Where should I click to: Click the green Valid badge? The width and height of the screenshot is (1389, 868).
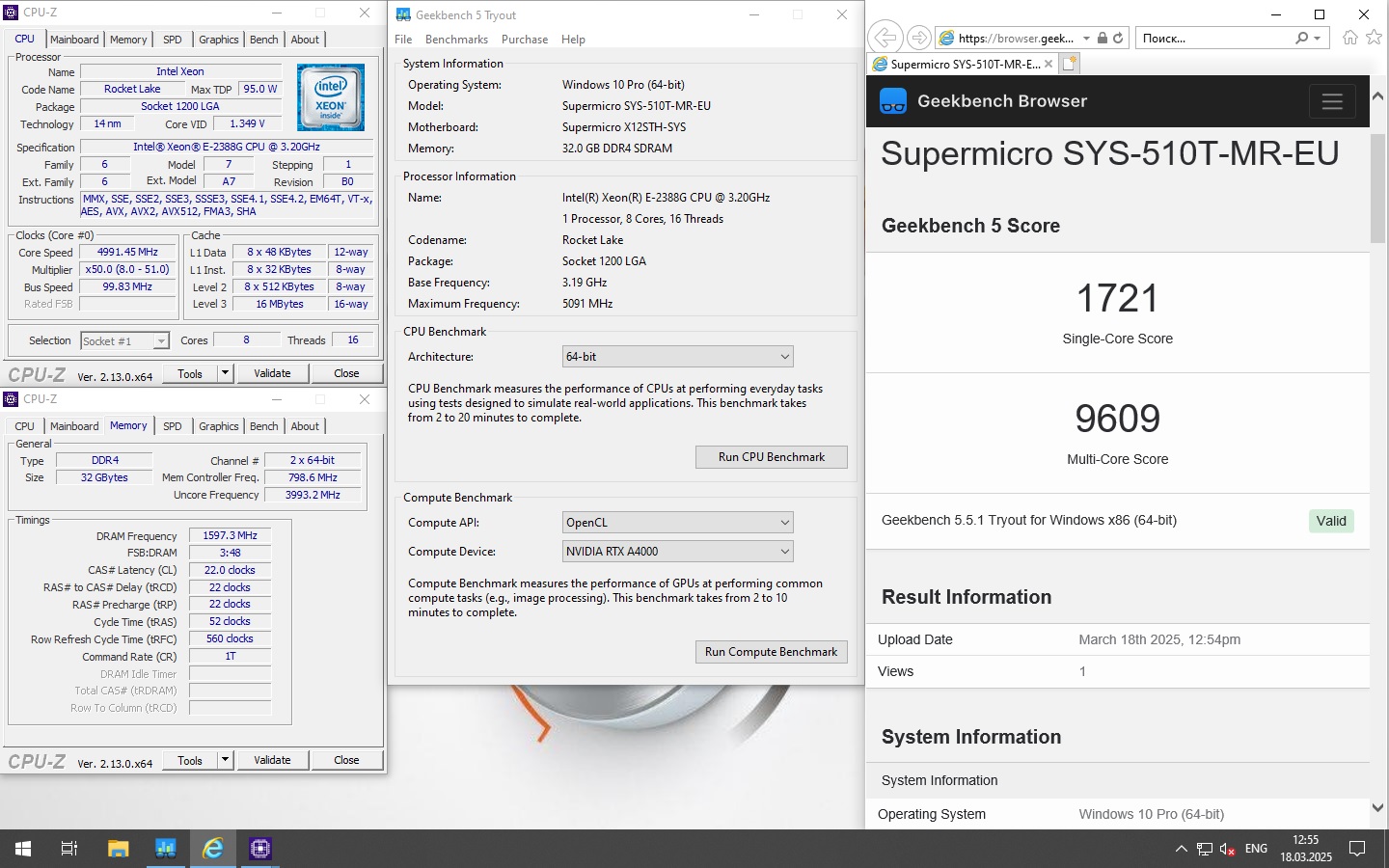click(1331, 521)
